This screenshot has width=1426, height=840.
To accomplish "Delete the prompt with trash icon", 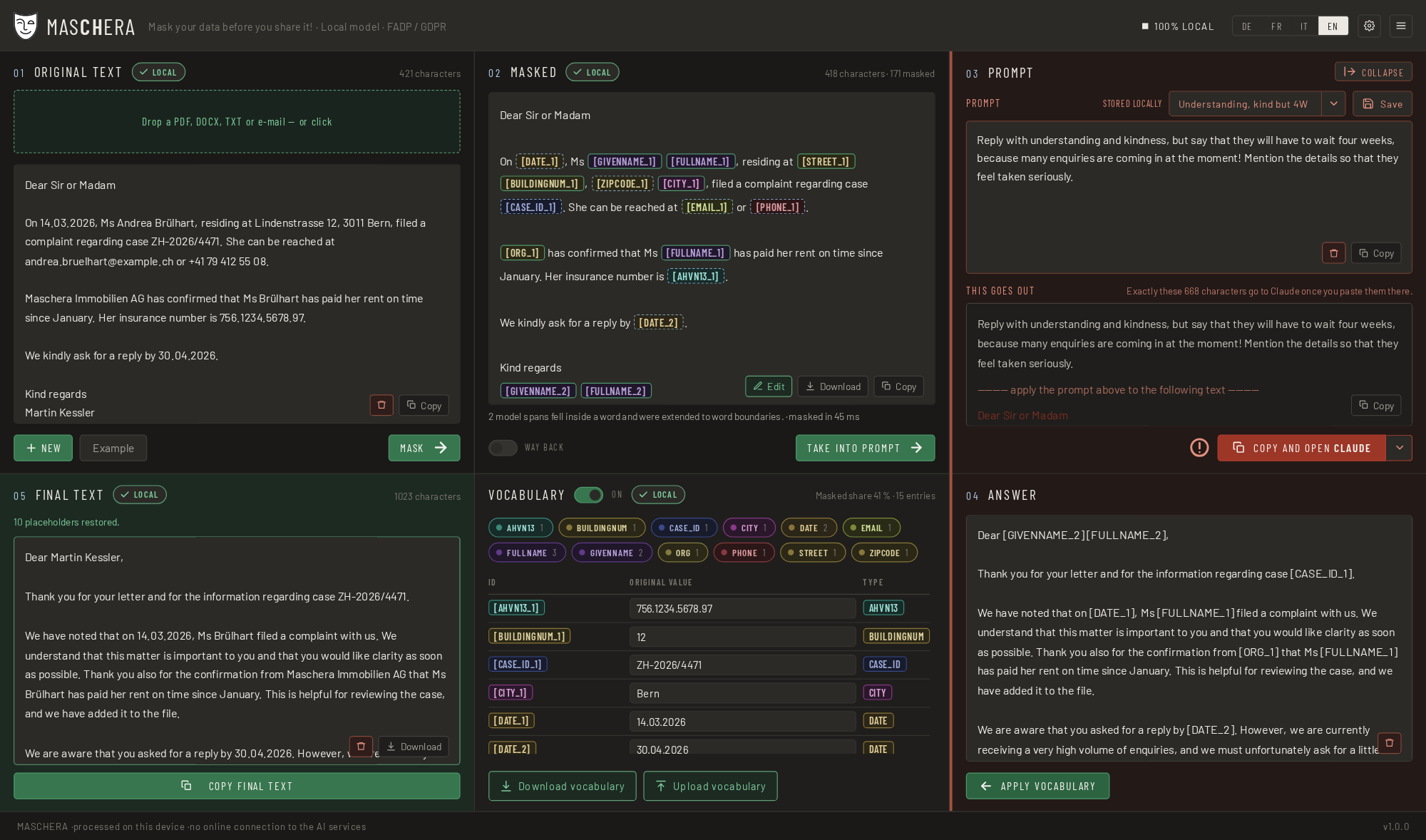I will (x=1333, y=253).
